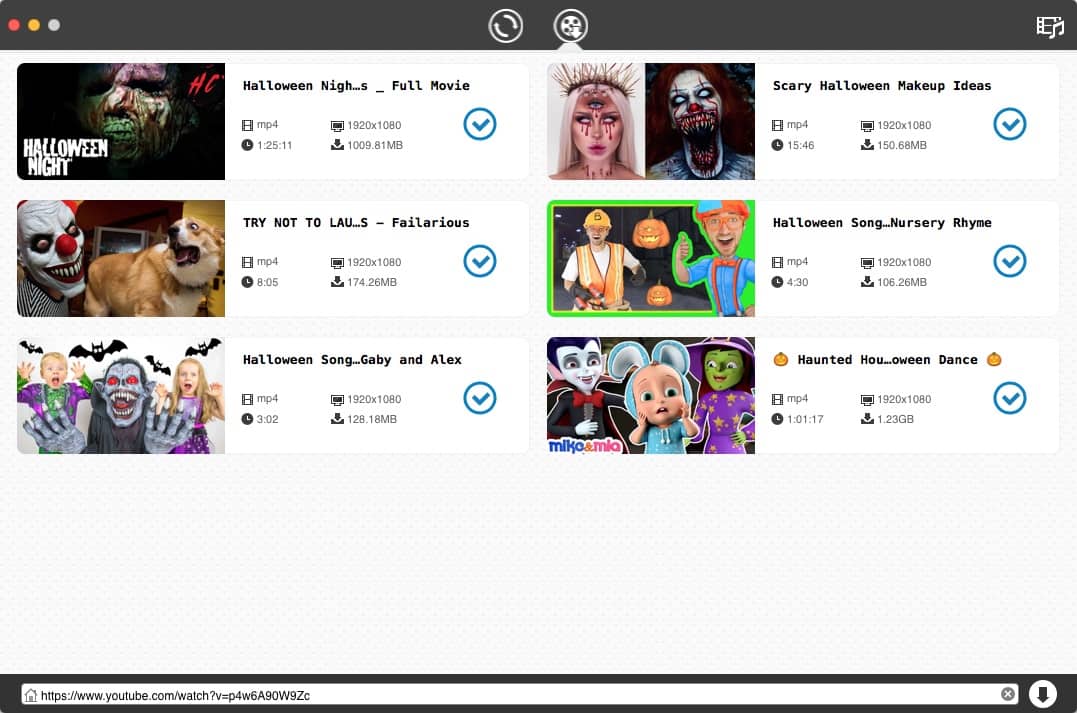Open the Scary Halloween Makeup Ideas thumbnail
The height and width of the screenshot is (713, 1077).
(650, 122)
